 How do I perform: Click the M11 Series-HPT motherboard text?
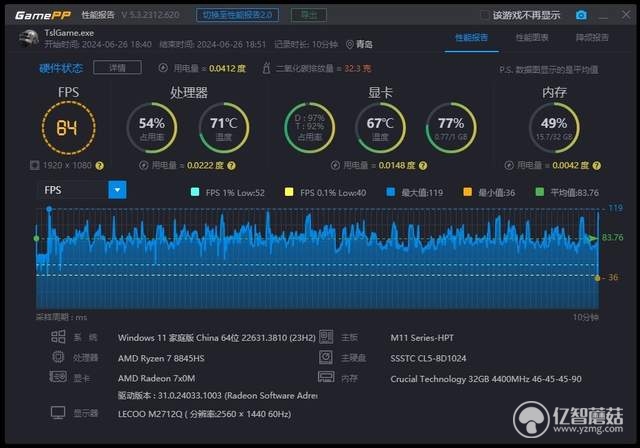pyautogui.click(x=422, y=338)
